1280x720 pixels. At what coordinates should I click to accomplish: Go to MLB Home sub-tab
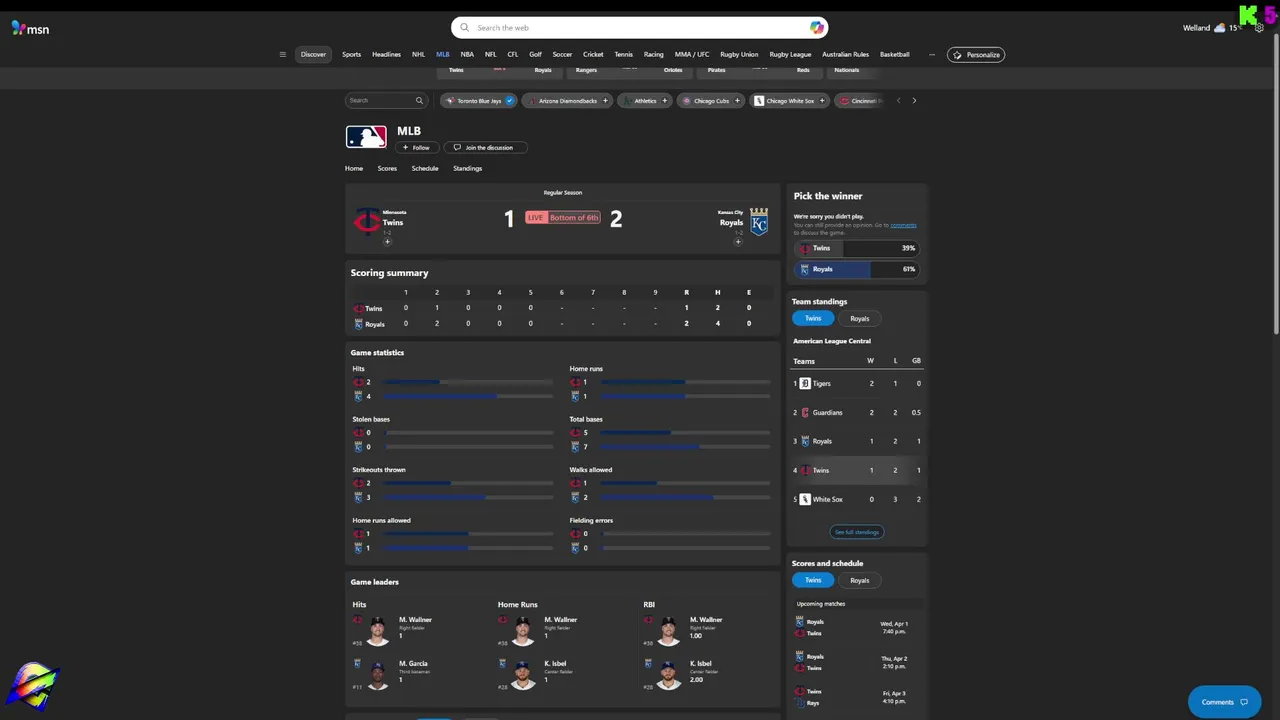tap(354, 168)
